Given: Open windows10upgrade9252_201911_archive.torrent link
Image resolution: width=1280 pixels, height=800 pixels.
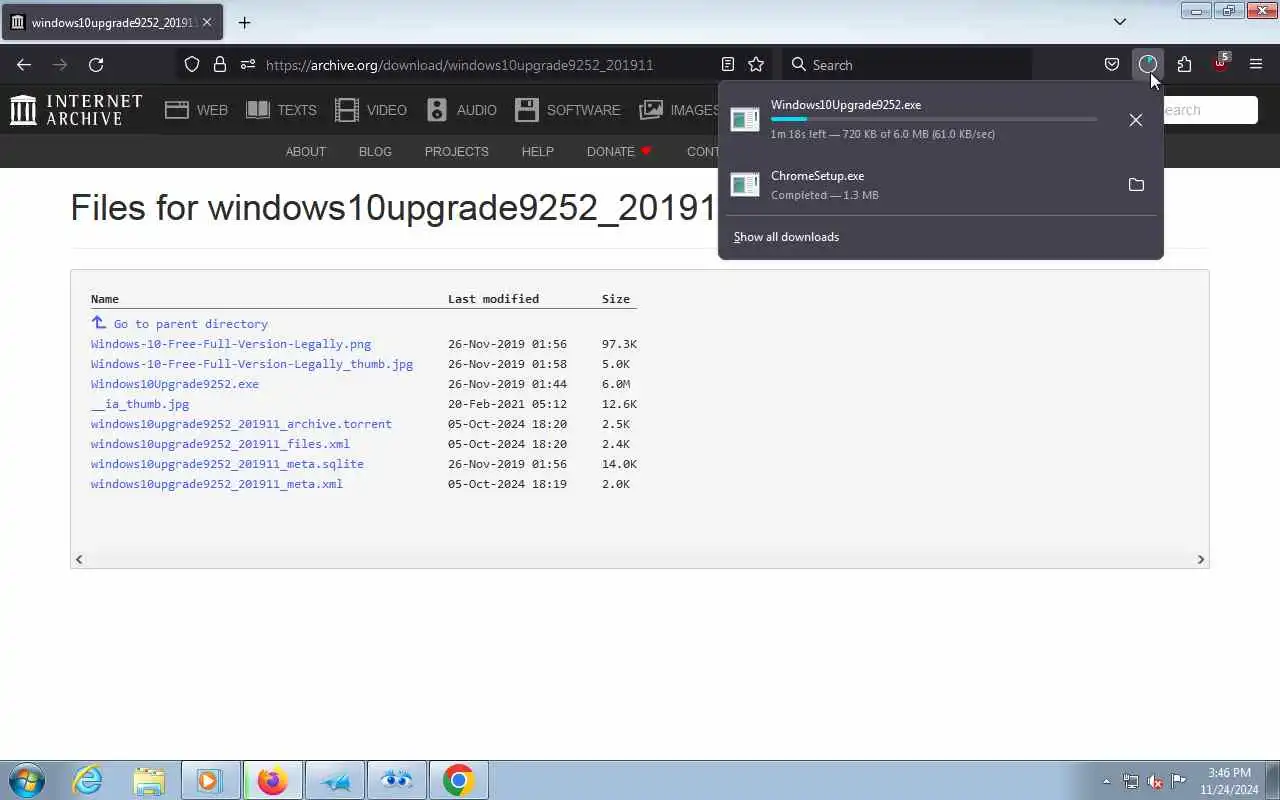Looking at the screenshot, I should tap(241, 424).
